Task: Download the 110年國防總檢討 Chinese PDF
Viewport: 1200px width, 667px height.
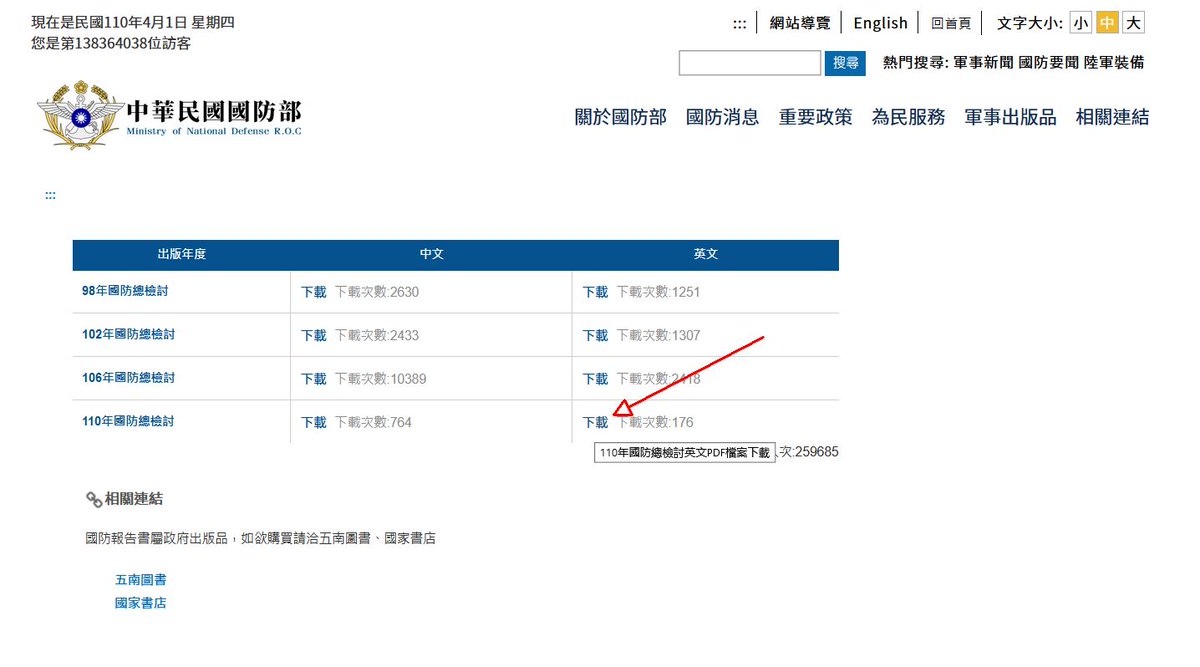Action: click(312, 422)
